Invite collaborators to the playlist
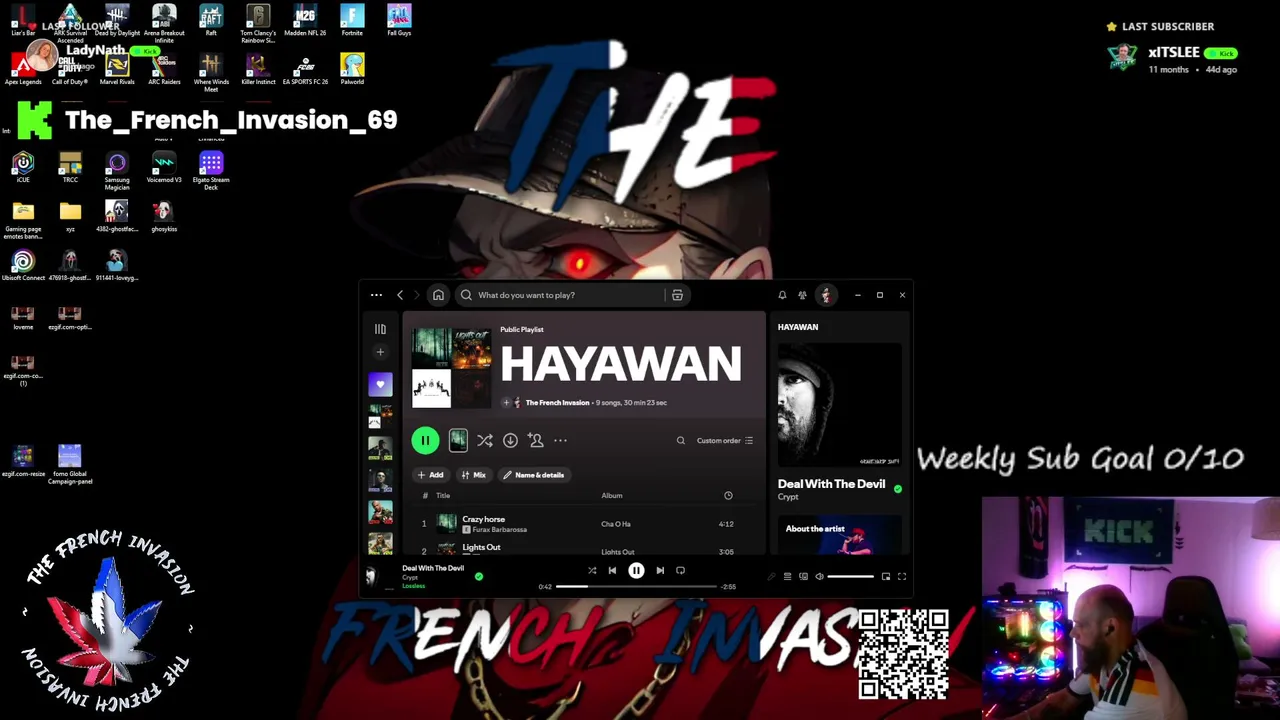This screenshot has width=1280, height=720. click(536, 440)
